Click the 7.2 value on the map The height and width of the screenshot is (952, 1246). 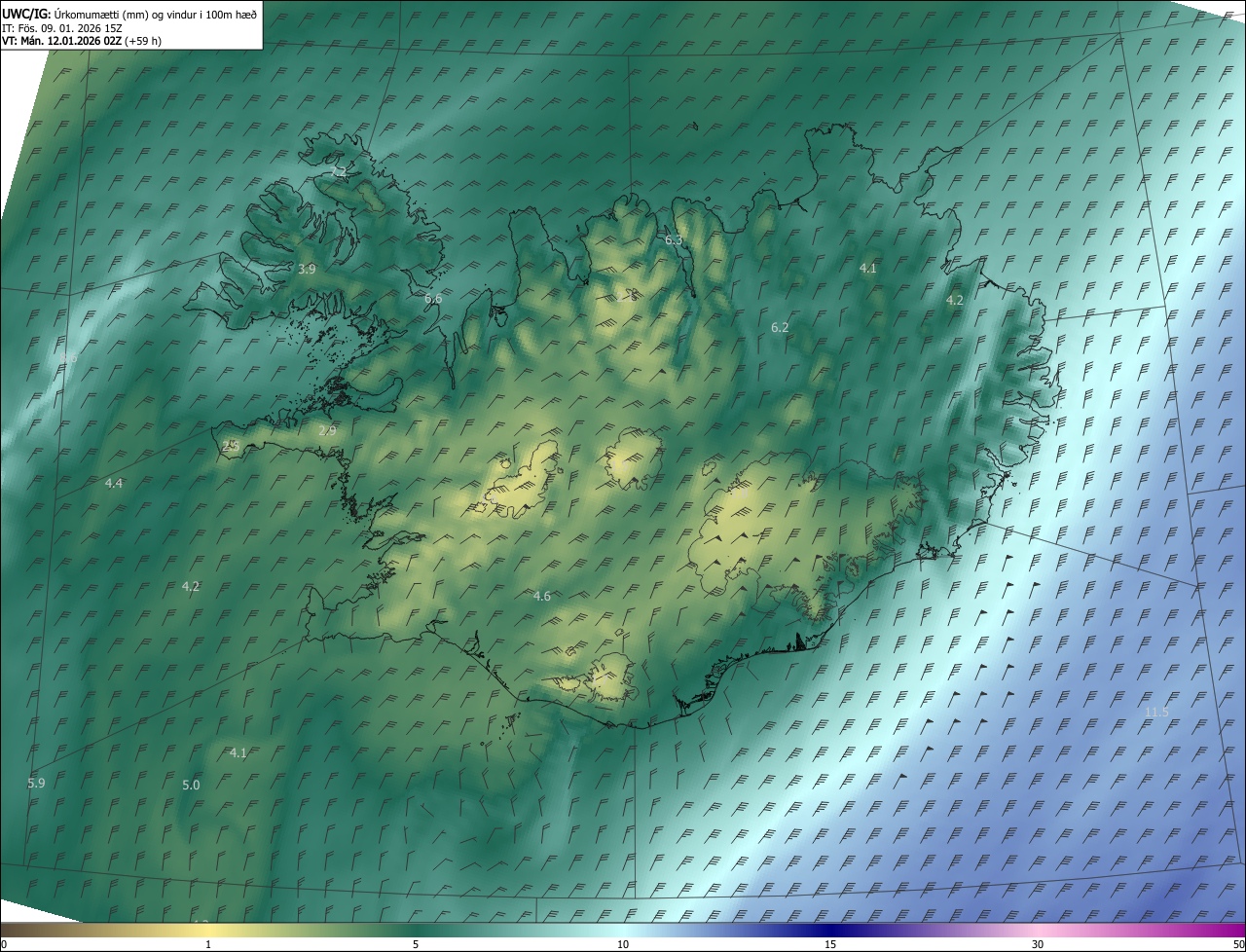click(x=338, y=171)
